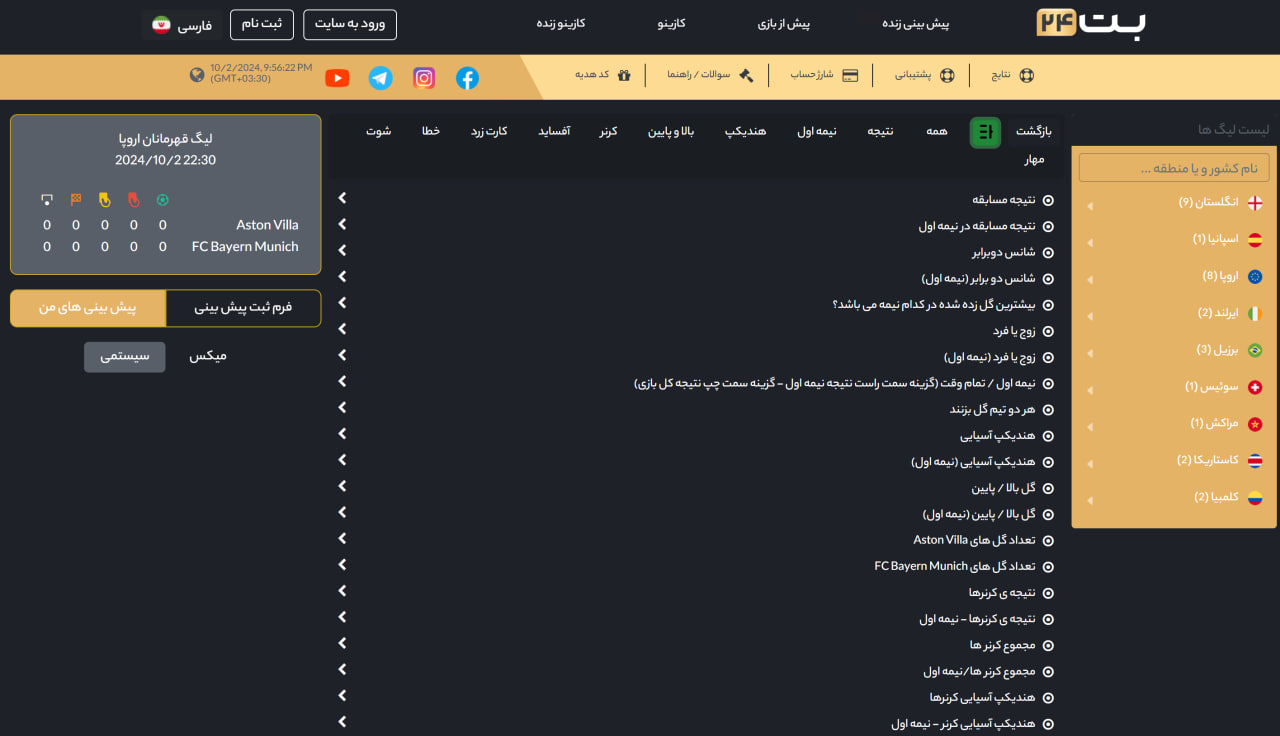1280x736 pixels.
Task: Expand the انگلستان (9) league list
Action: (x=1090, y=206)
